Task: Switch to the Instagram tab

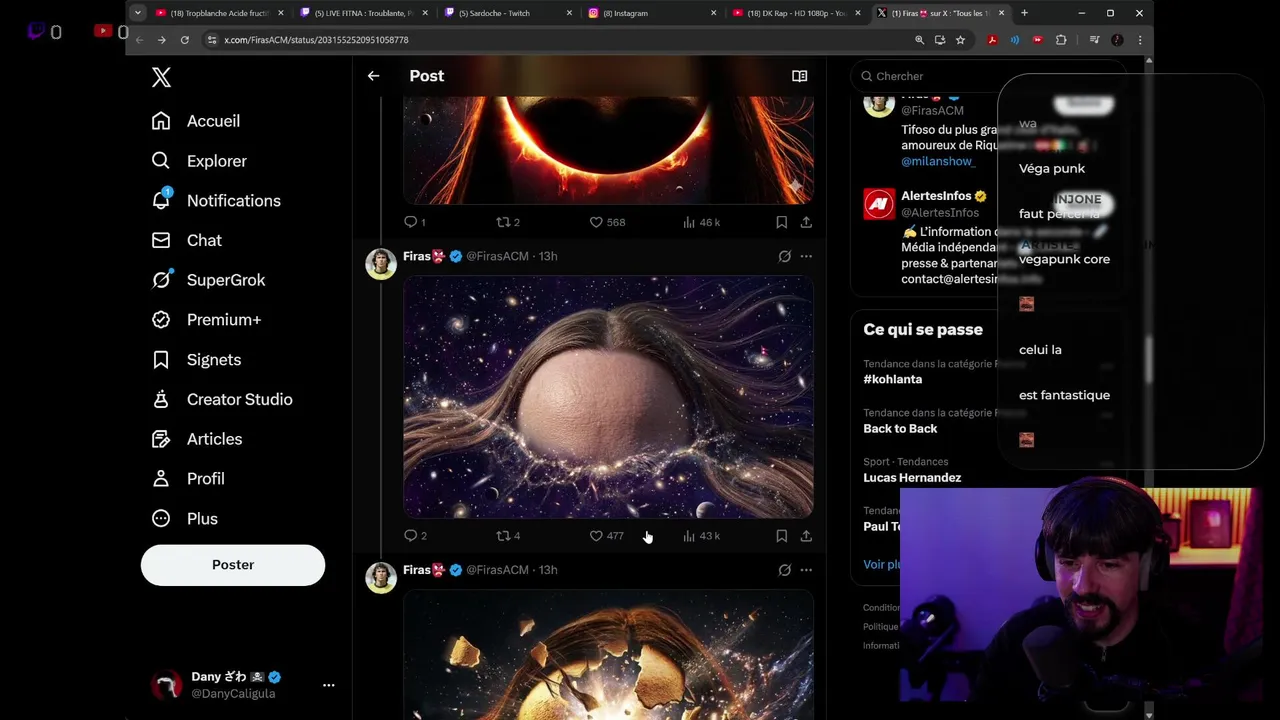Action: [x=652, y=13]
